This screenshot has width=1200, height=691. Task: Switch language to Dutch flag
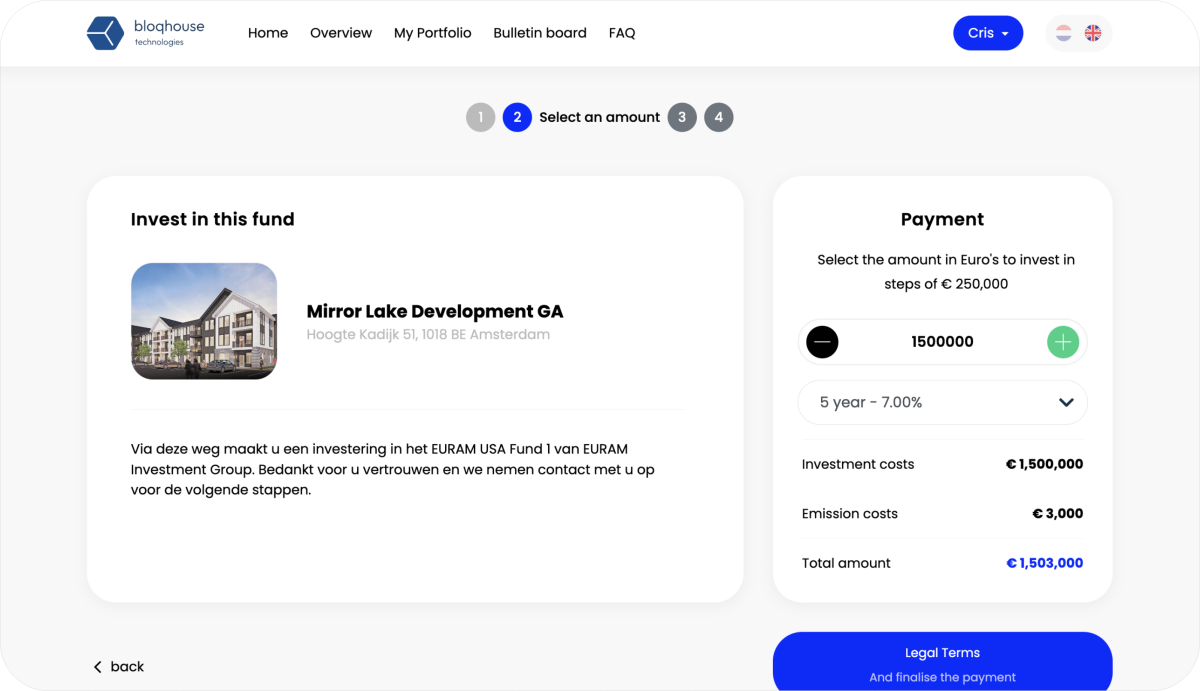(1064, 33)
